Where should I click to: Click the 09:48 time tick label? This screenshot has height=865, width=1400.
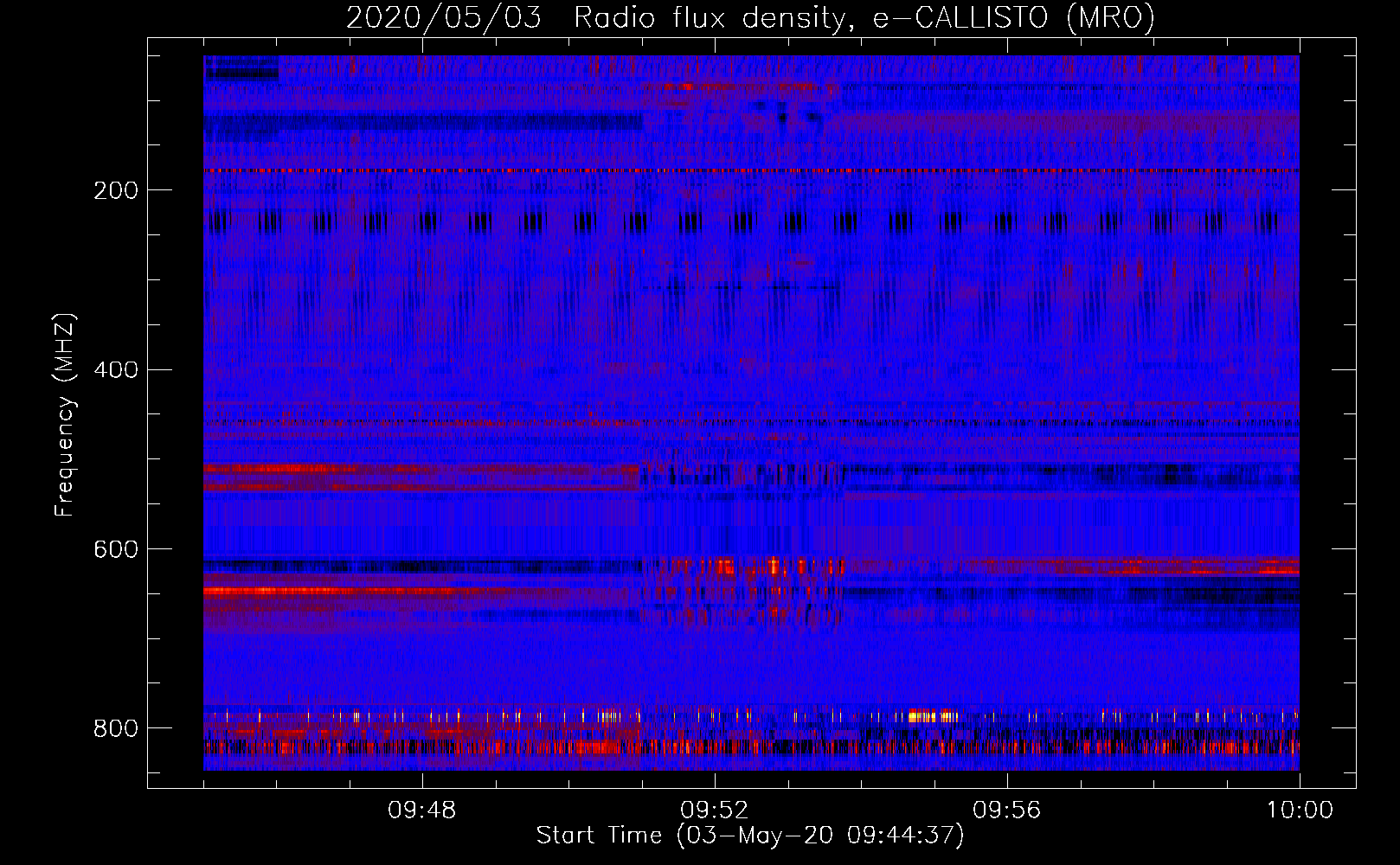422,811
